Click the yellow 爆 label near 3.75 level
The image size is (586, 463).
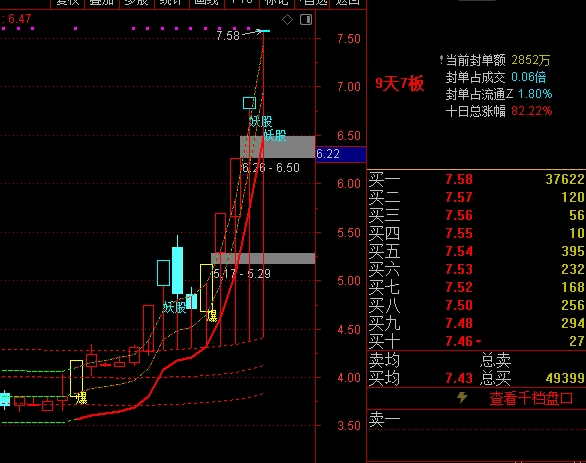pos(81,398)
